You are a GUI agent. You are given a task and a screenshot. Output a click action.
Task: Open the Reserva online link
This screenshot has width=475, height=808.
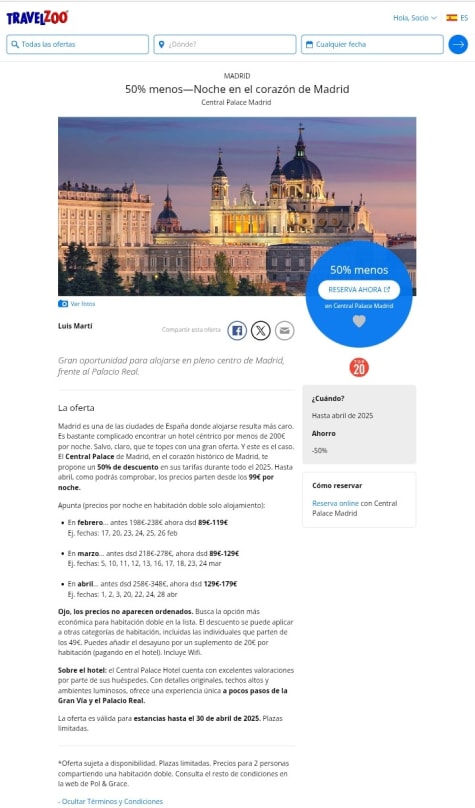(335, 503)
